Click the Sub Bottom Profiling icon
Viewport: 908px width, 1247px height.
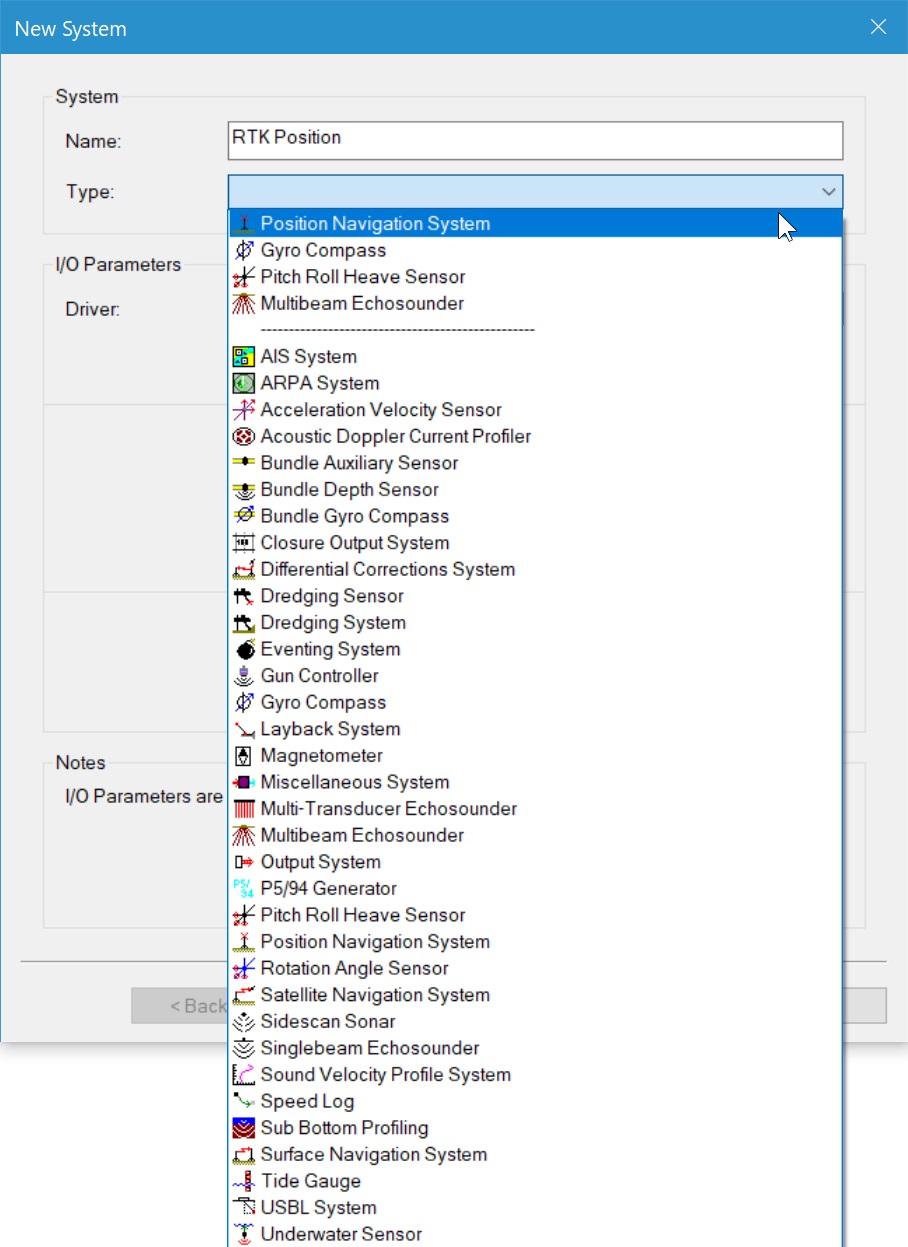(x=243, y=1128)
